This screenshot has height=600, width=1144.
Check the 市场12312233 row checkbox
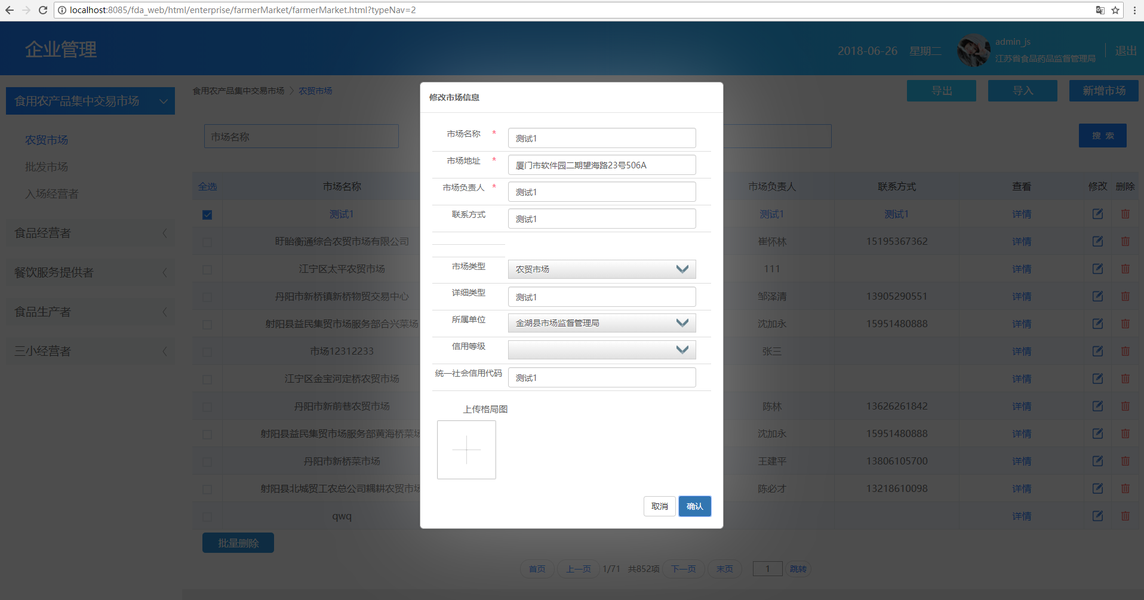click(x=207, y=352)
